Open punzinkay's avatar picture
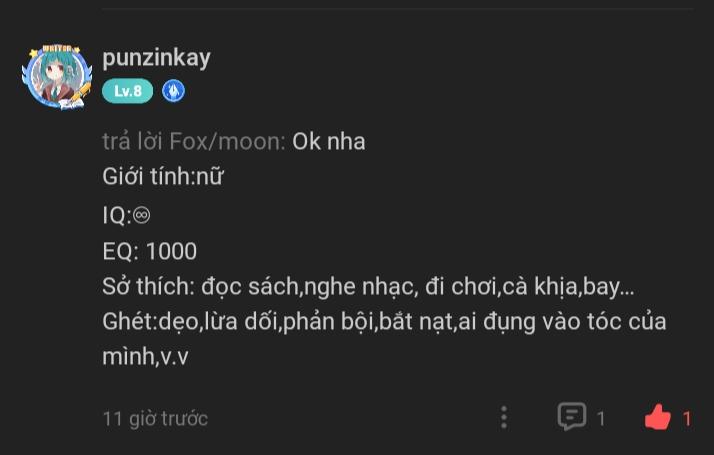The width and height of the screenshot is (714, 455). pyautogui.click(x=57, y=77)
